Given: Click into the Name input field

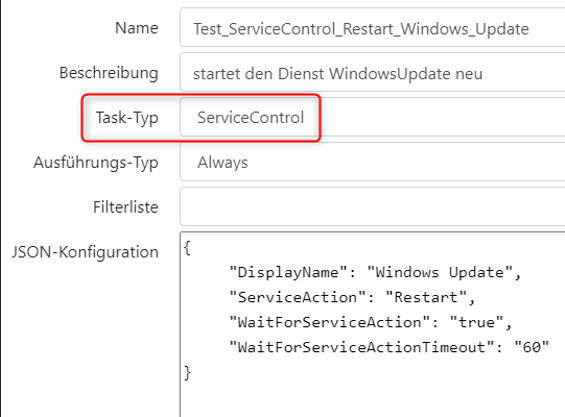Looking at the screenshot, I should pyautogui.click(x=373, y=28).
